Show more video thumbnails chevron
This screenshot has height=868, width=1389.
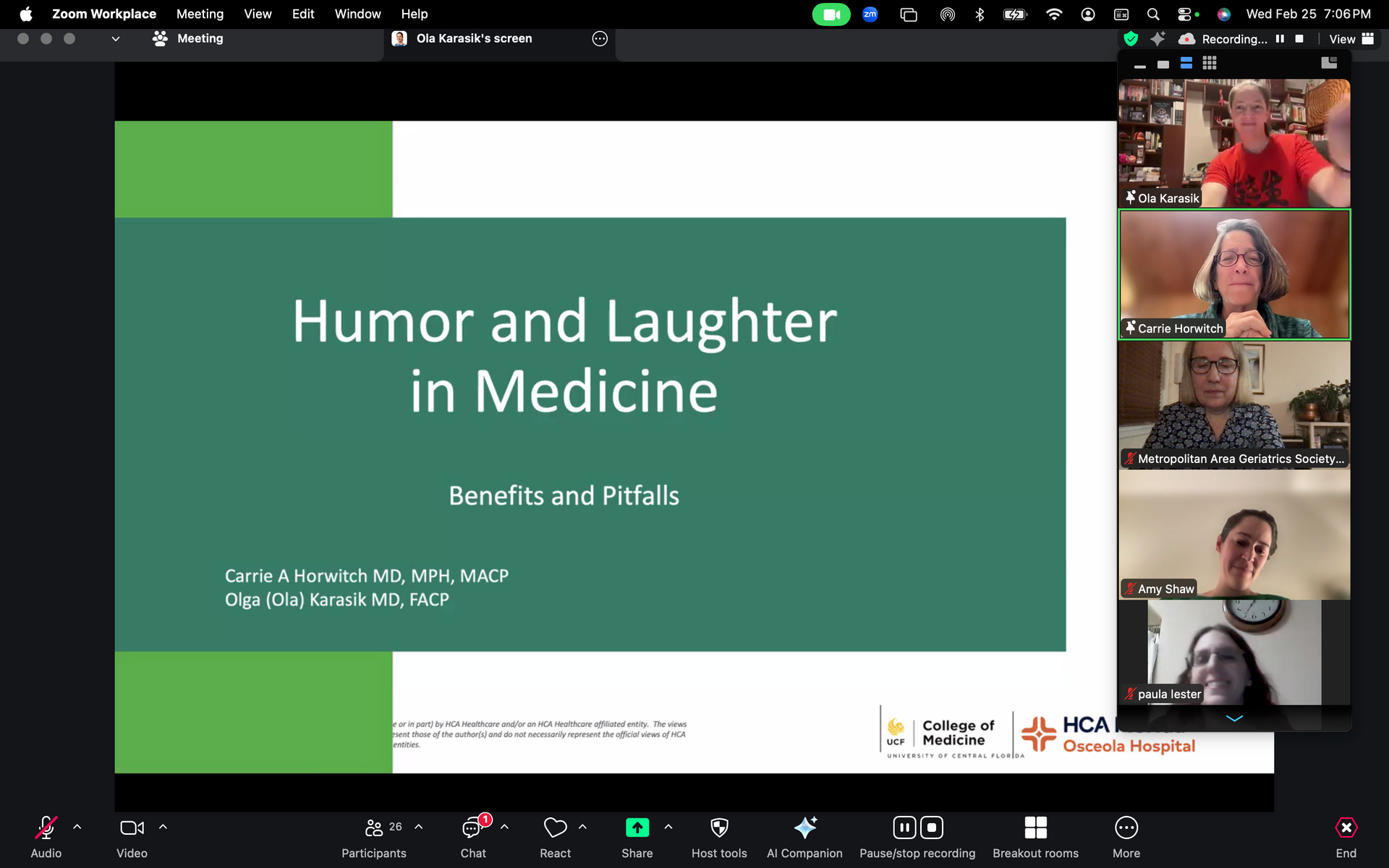(x=1234, y=718)
